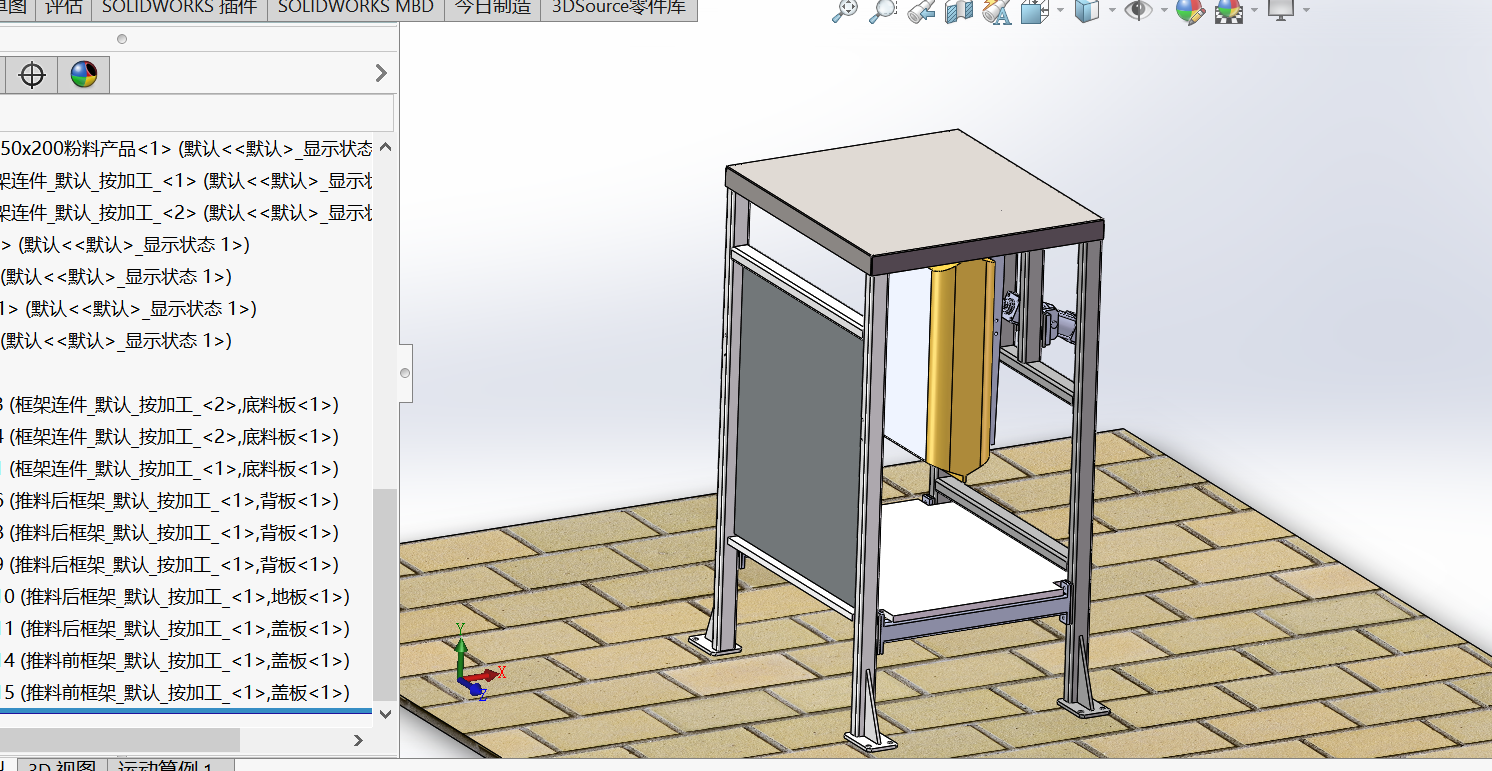Activate the Section View tool
This screenshot has width=1492, height=771.
959,11
